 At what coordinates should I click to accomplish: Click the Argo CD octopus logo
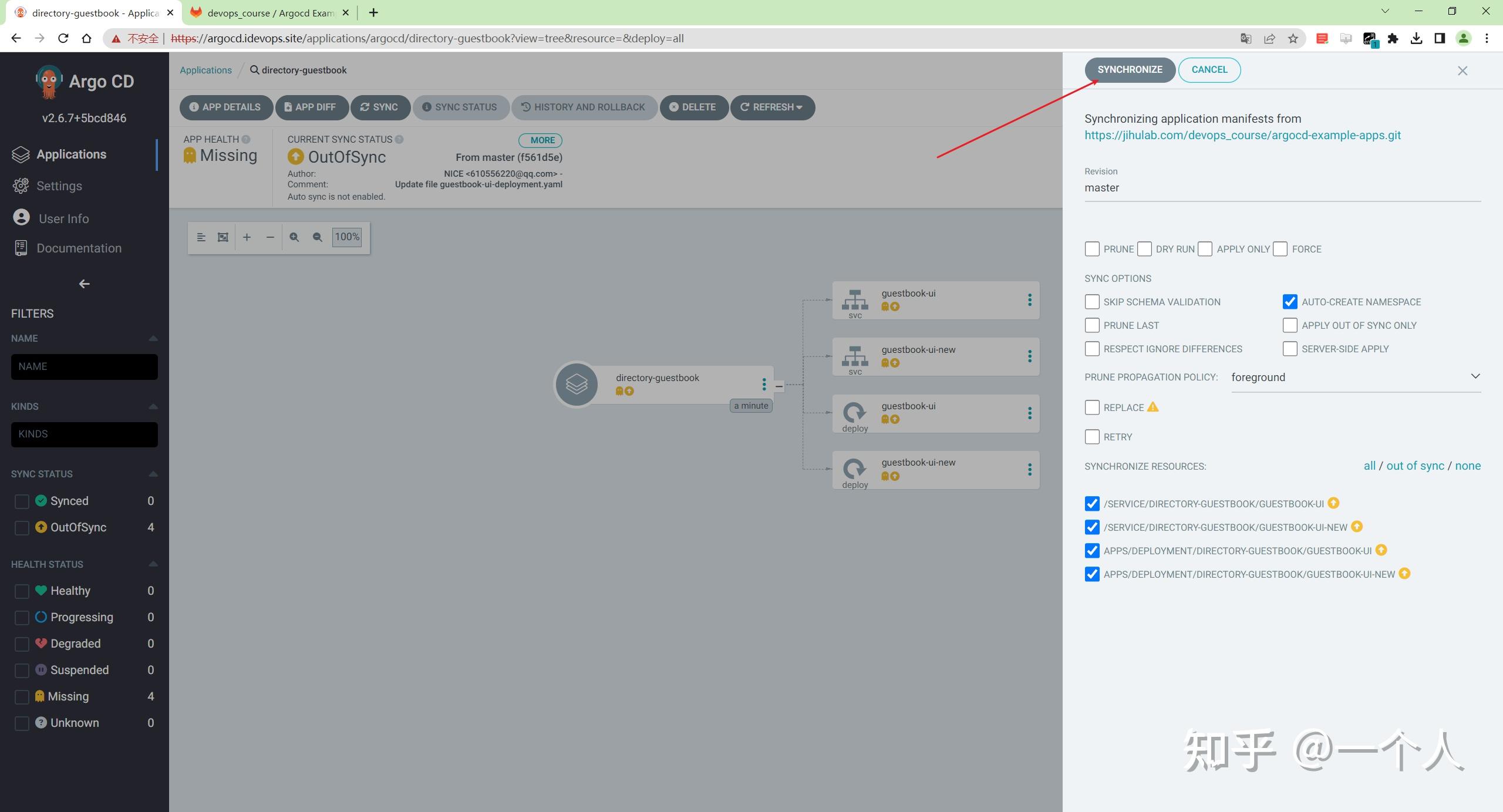[x=49, y=82]
